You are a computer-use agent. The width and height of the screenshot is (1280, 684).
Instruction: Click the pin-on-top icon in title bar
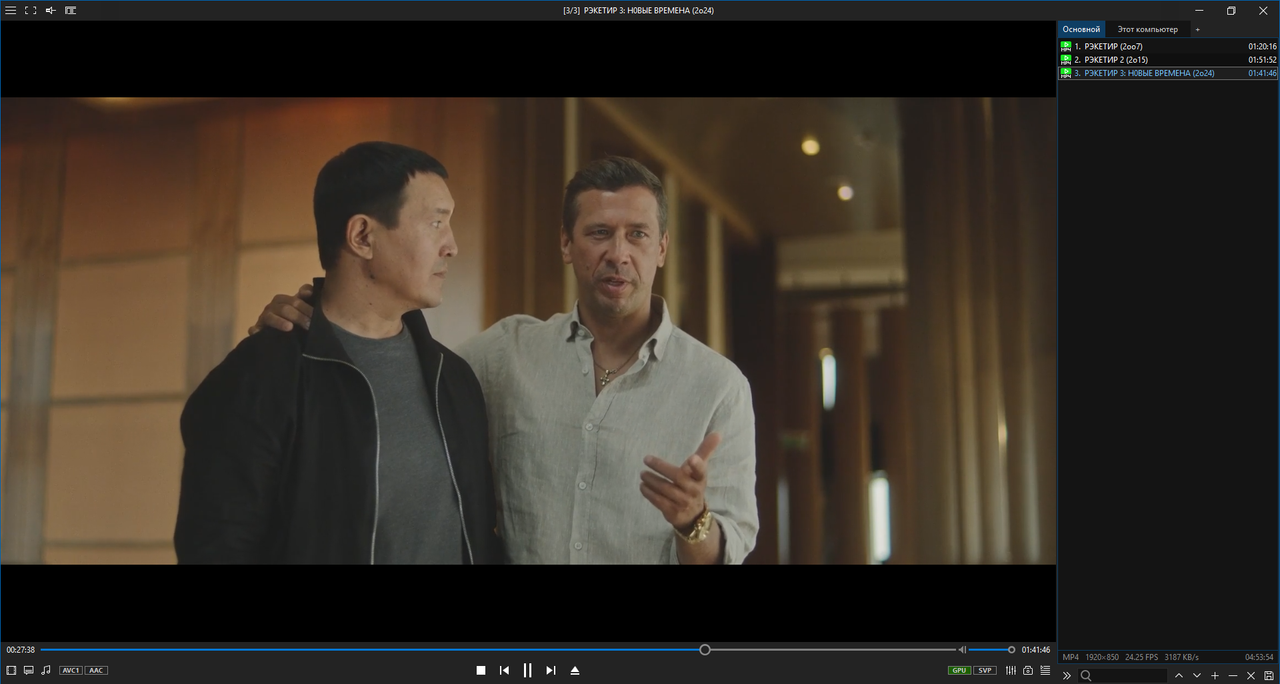tap(50, 10)
